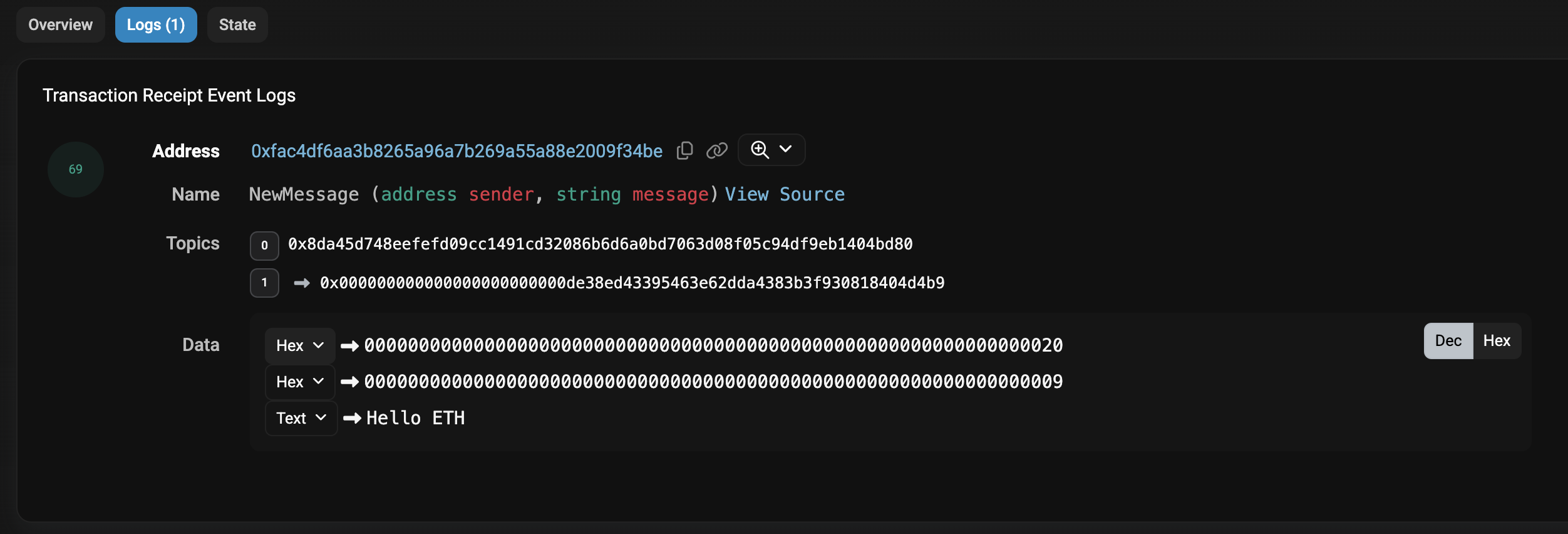
Task: Copy the contract address to clipboard
Action: [x=684, y=150]
